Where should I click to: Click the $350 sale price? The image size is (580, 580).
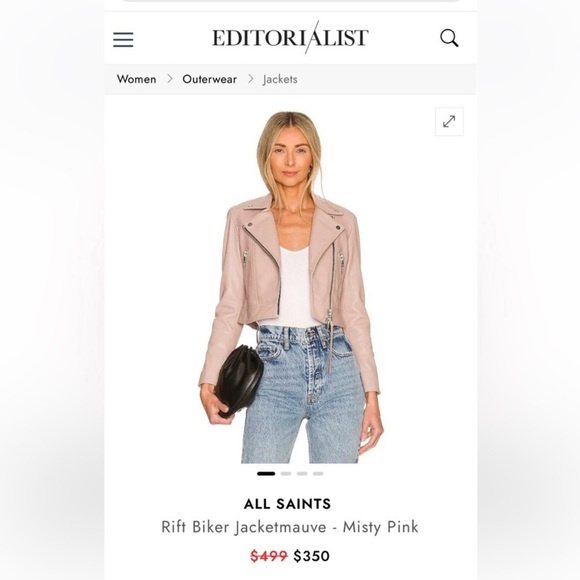click(311, 556)
